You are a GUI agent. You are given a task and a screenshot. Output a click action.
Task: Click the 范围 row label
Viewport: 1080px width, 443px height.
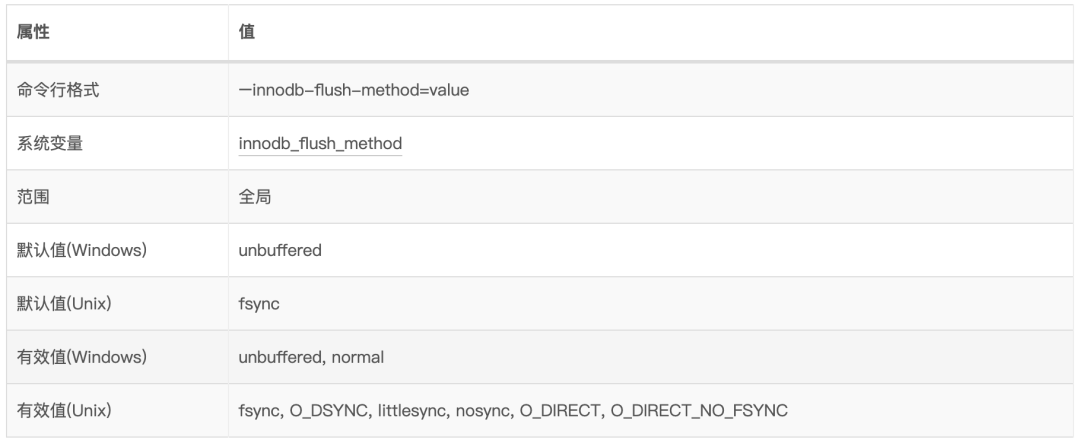35,197
